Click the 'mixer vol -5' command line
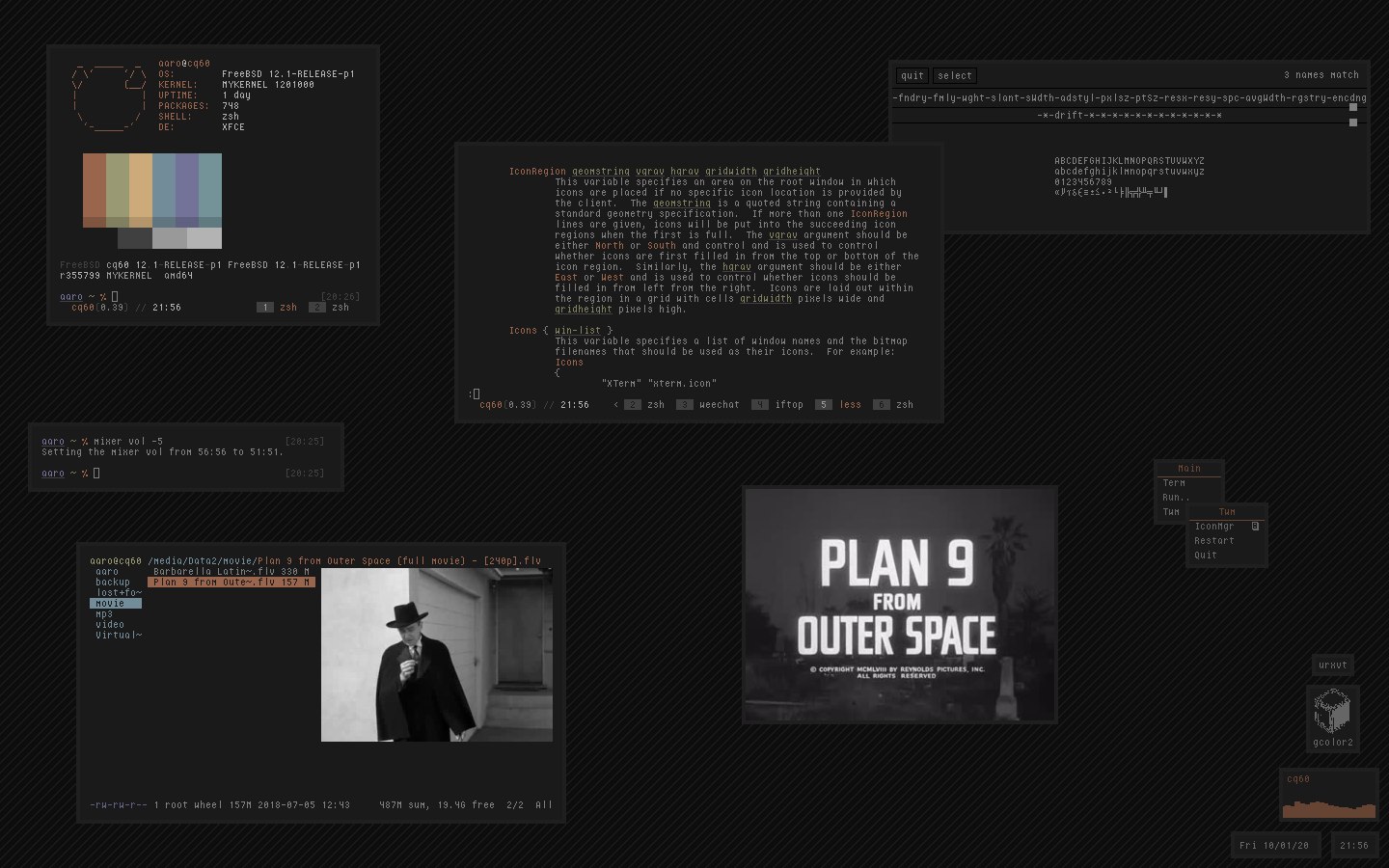Viewport: 1389px width, 868px height. point(128,442)
